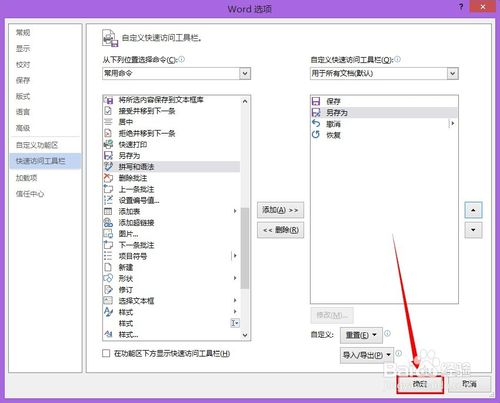The width and height of the screenshot is (500, 403).
Task: Select the 将所选内容保存到文本框库 row
Action: [171, 100]
